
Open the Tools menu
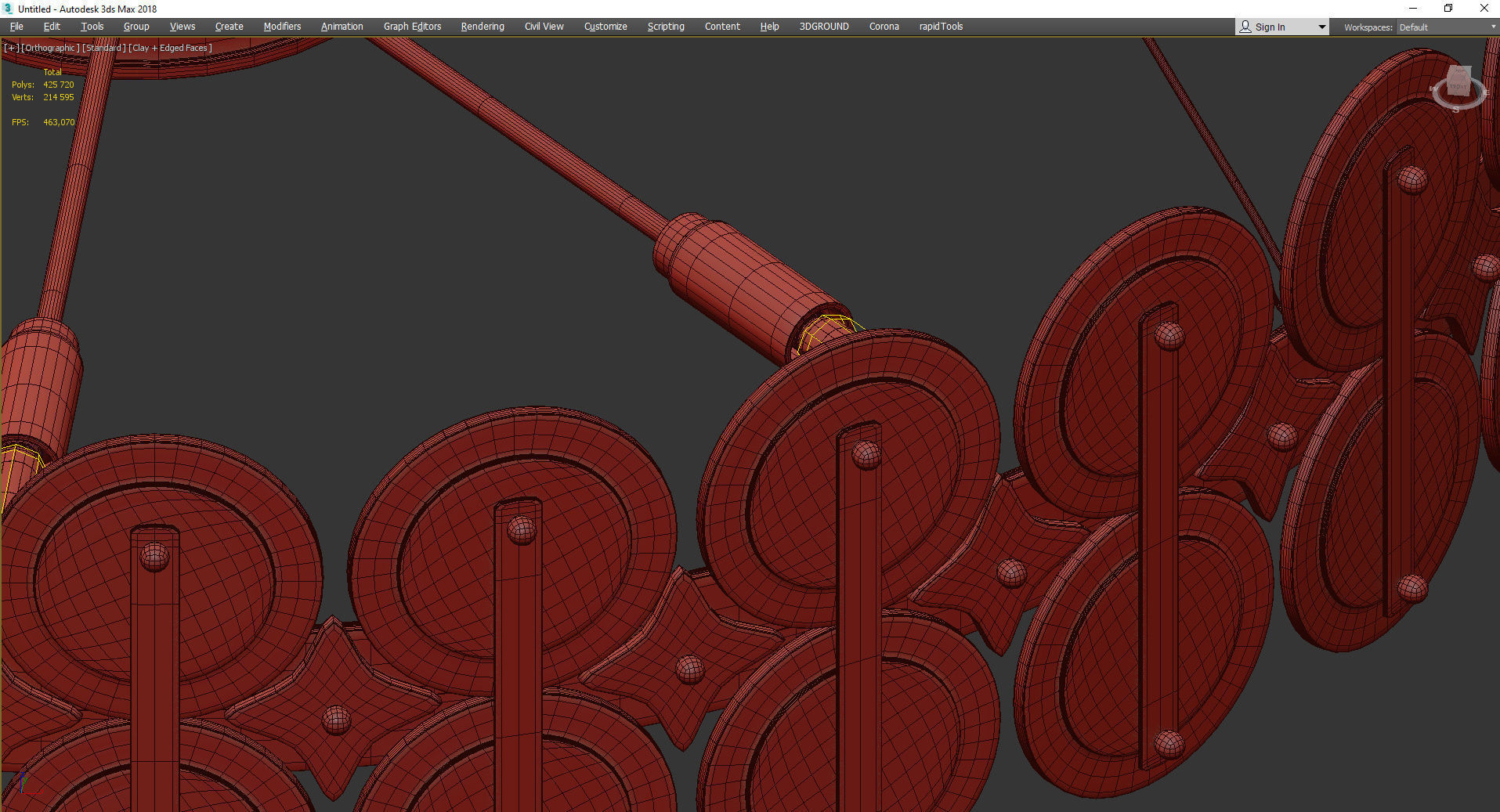92,27
